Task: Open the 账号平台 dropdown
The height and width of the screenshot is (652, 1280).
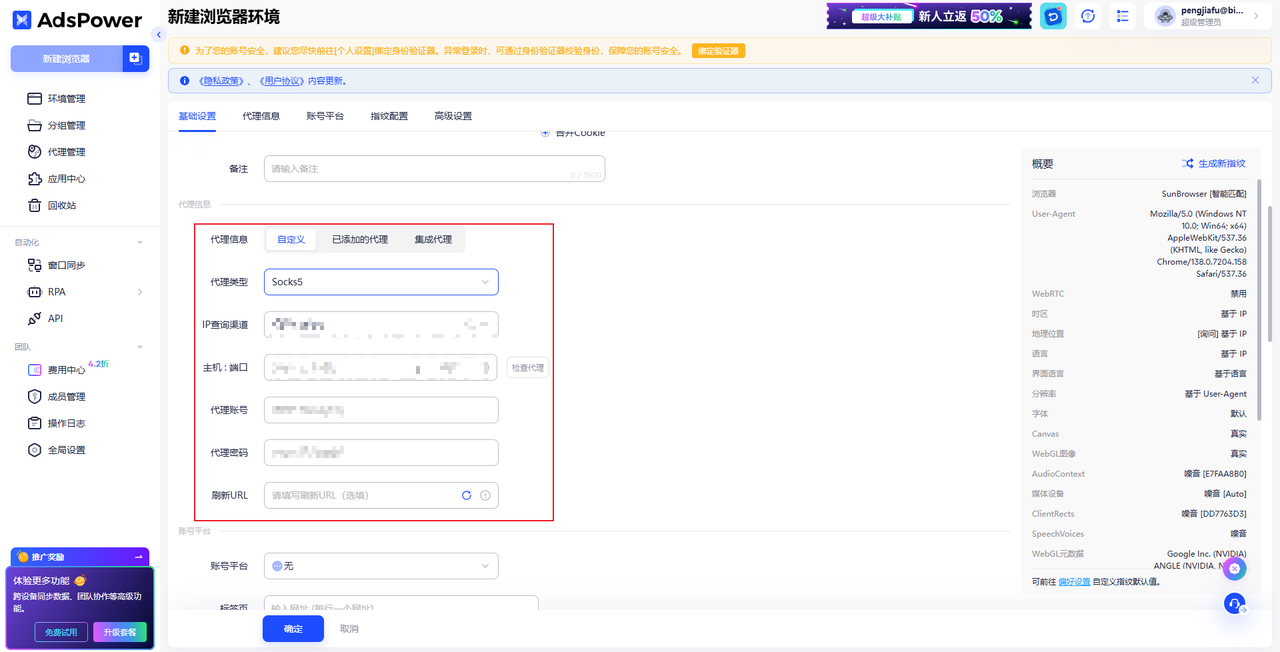Action: [x=381, y=566]
